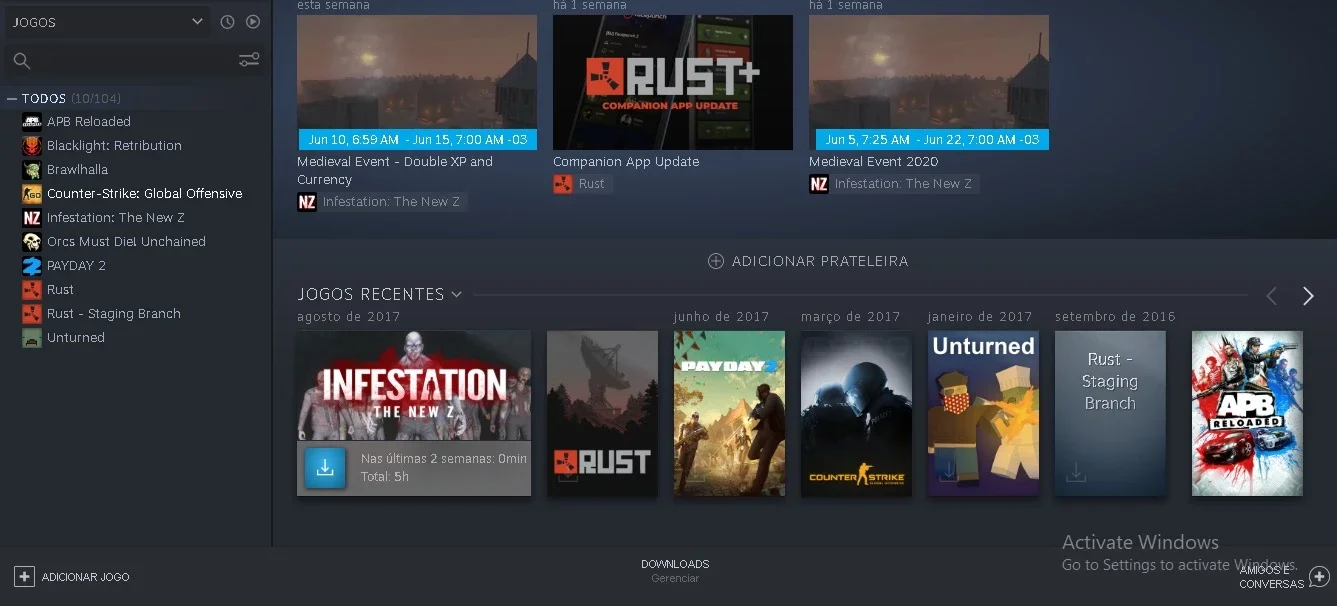This screenshot has height=606, width=1337.
Task: Open PAYDAY 2 cover in recent games
Action: pos(730,413)
